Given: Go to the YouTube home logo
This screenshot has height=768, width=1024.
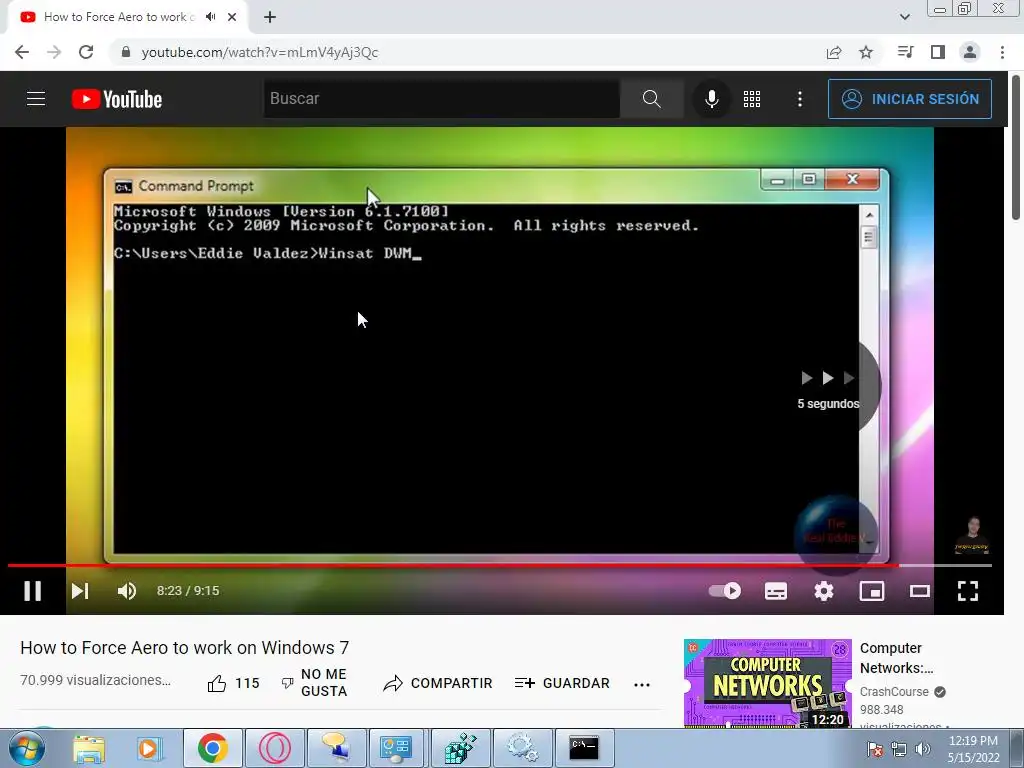Looking at the screenshot, I should 117,99.
